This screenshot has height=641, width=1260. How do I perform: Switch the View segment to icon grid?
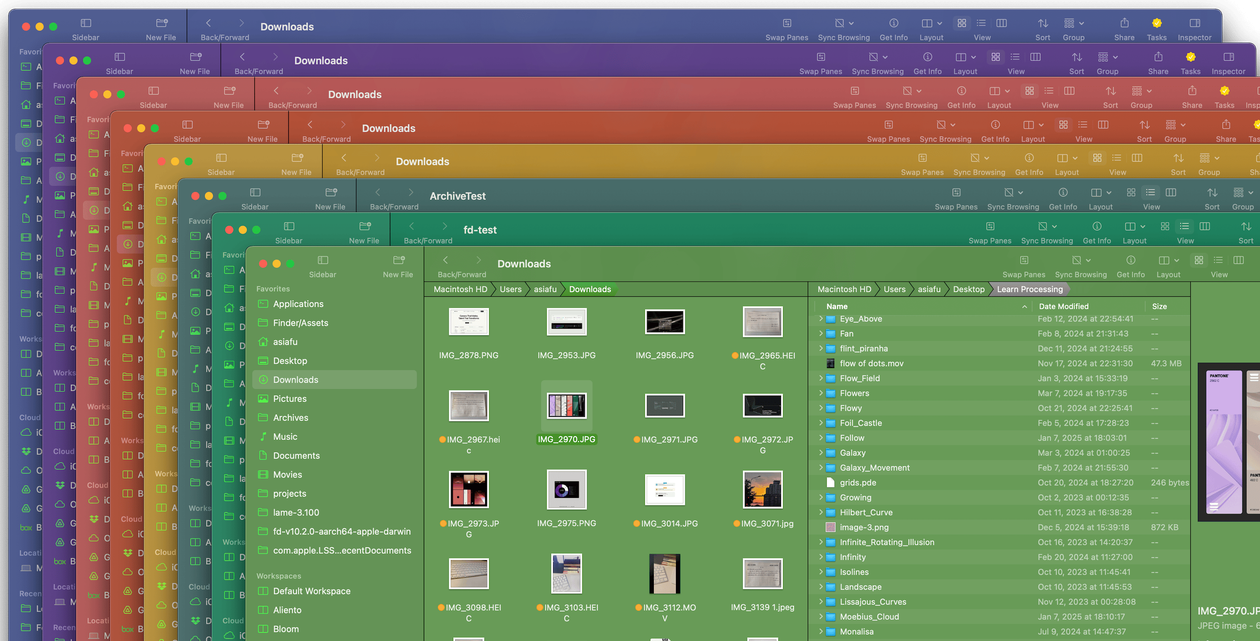coord(1199,260)
